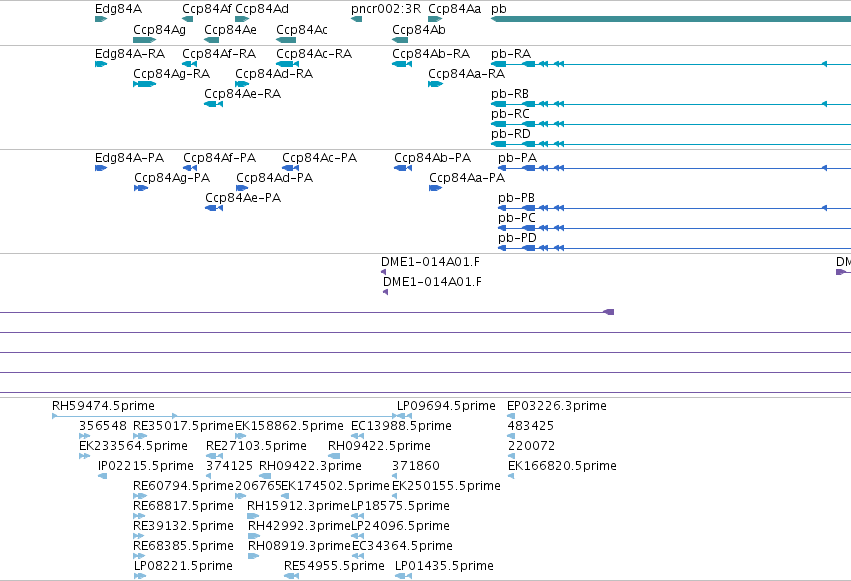
Task: Select the pb-RC transcript label
Action: click(x=510, y=114)
